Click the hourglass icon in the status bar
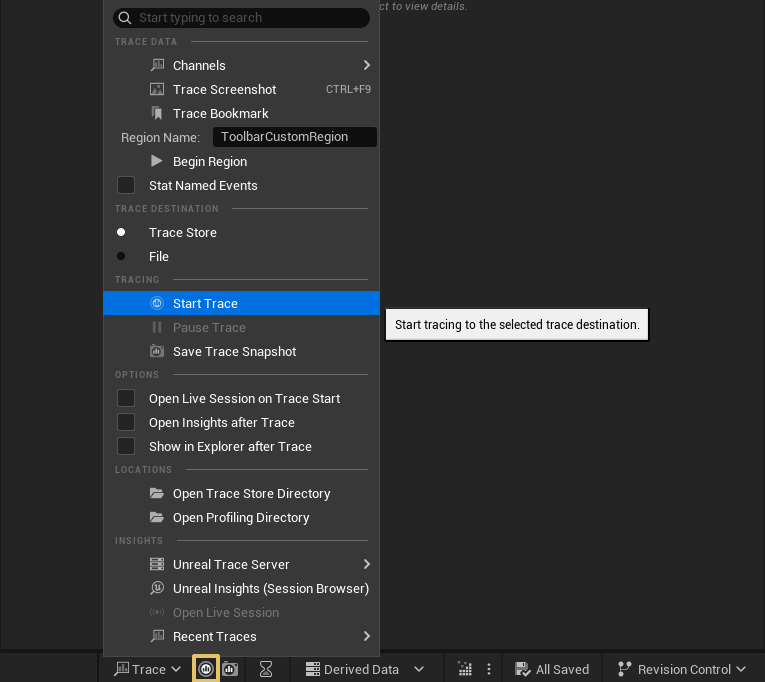The height and width of the screenshot is (682, 765). (266, 669)
